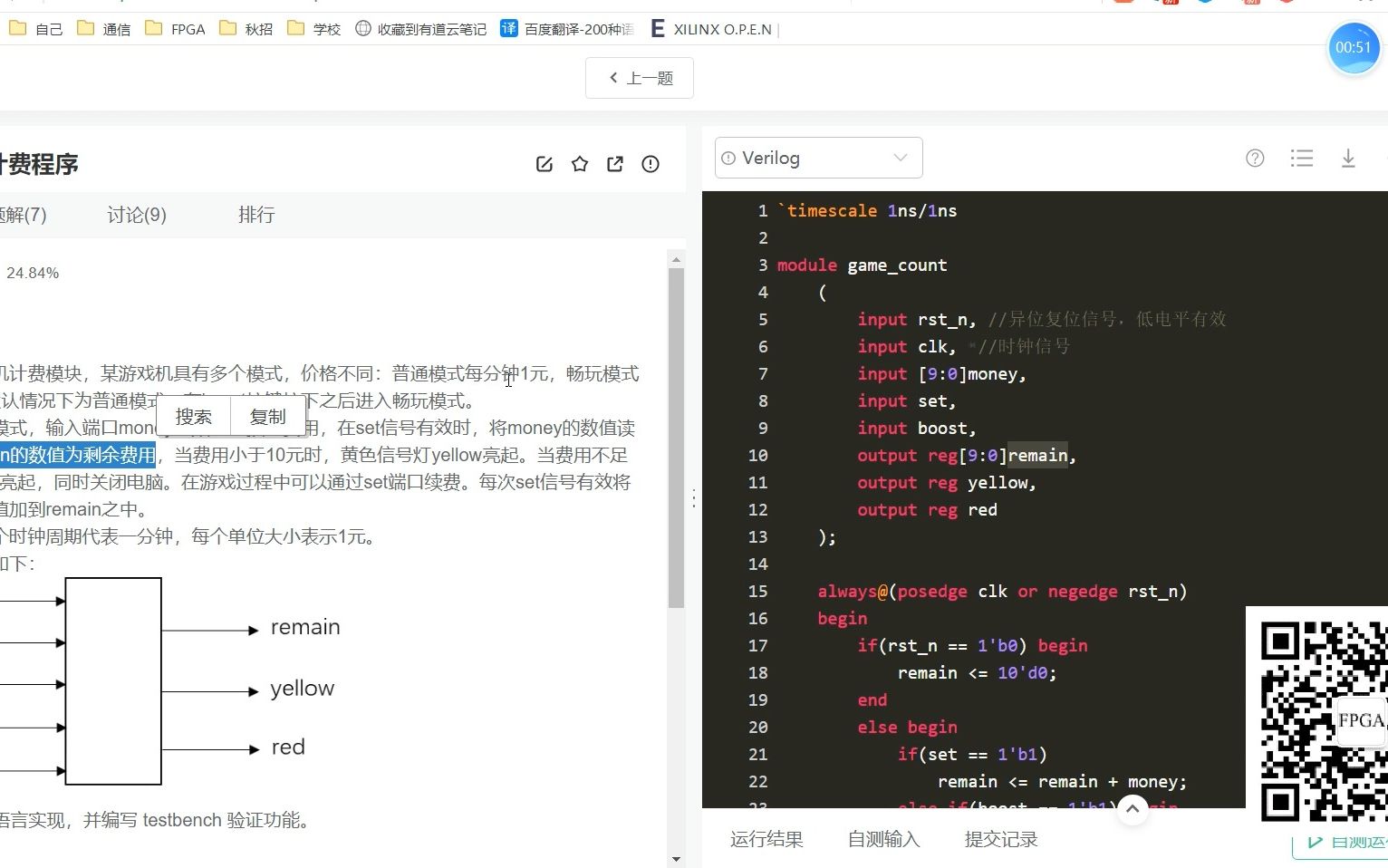Choose 复制 in selection popup

tap(268, 417)
